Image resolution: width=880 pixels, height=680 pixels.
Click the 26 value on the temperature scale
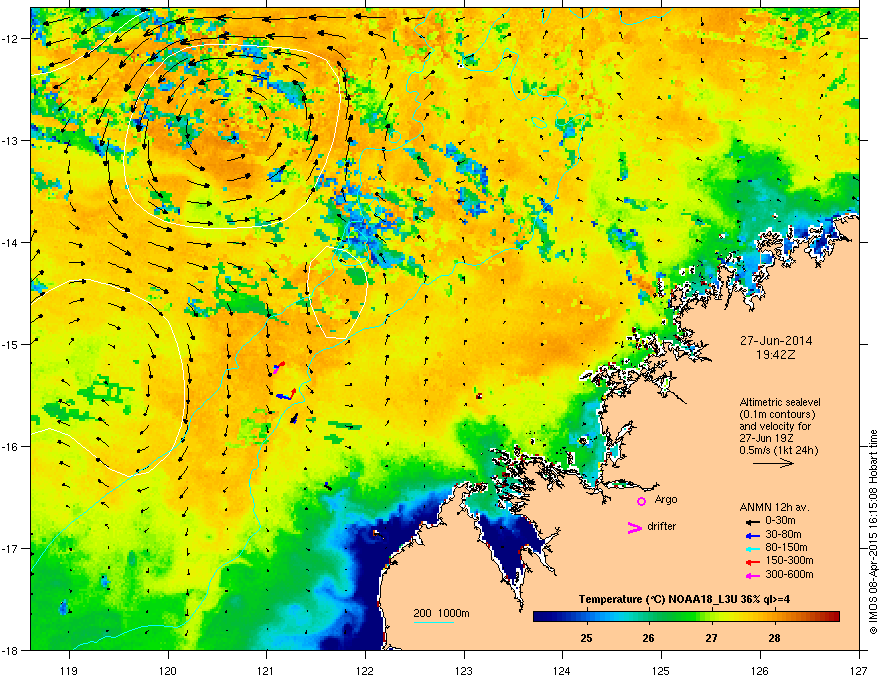649,638
